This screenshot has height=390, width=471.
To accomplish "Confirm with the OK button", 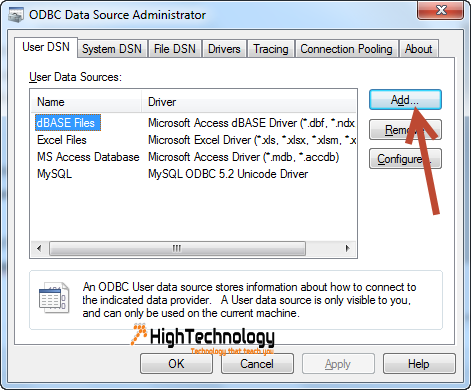I will (x=176, y=364).
